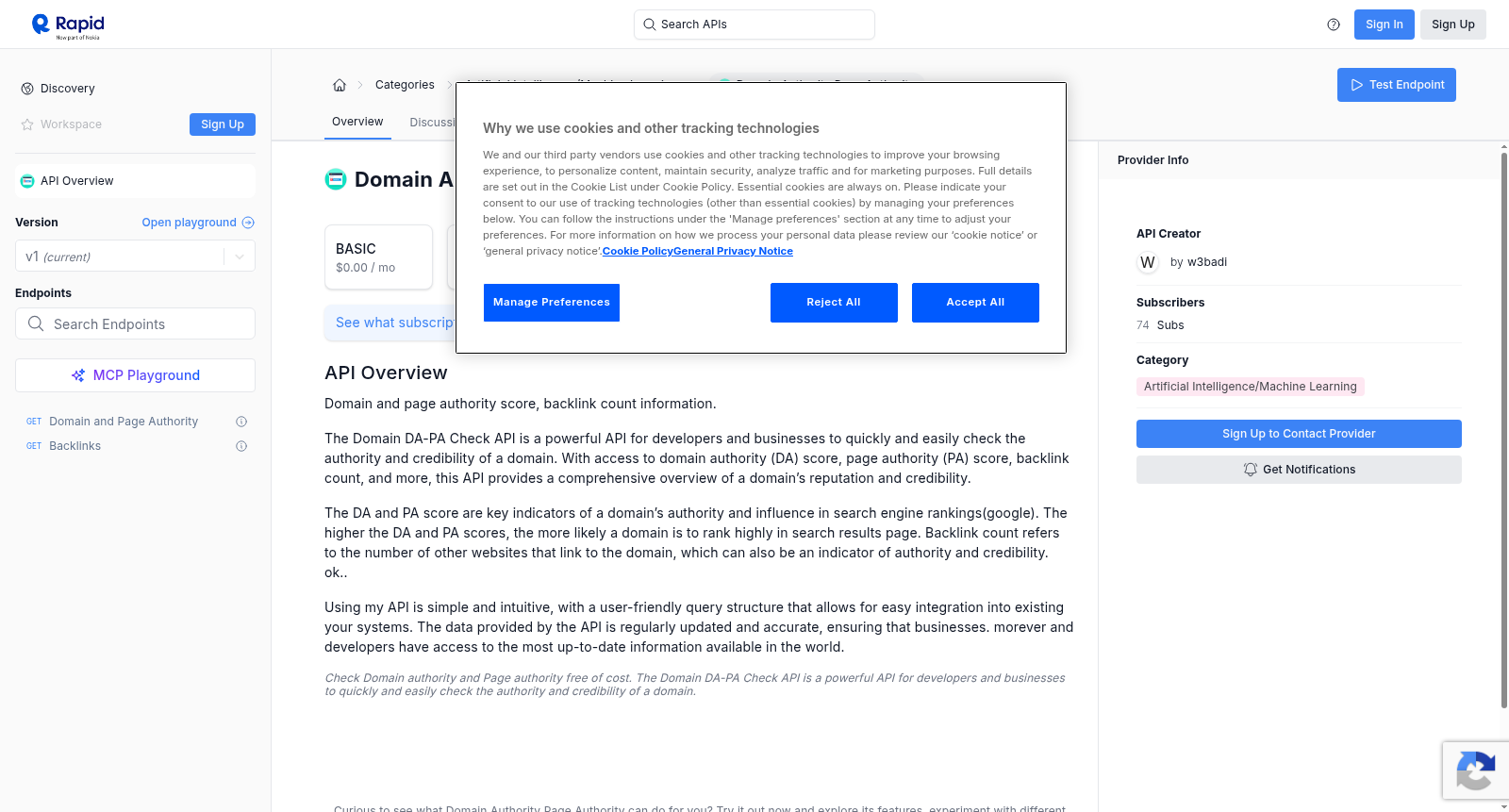Viewport: 1509px width, 812px height.
Task: Expand the v1 (current) version dropdown
Action: pos(135,257)
